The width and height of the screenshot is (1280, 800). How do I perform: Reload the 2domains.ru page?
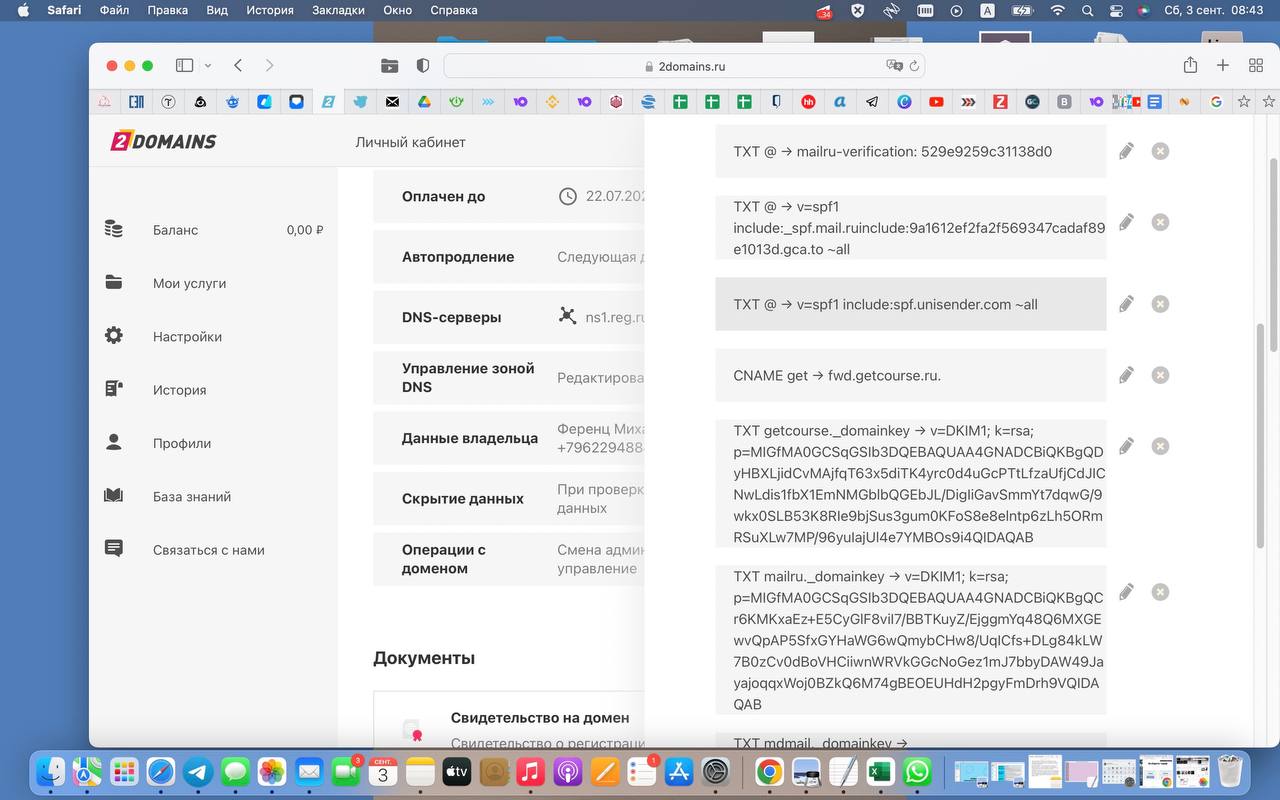(914, 66)
